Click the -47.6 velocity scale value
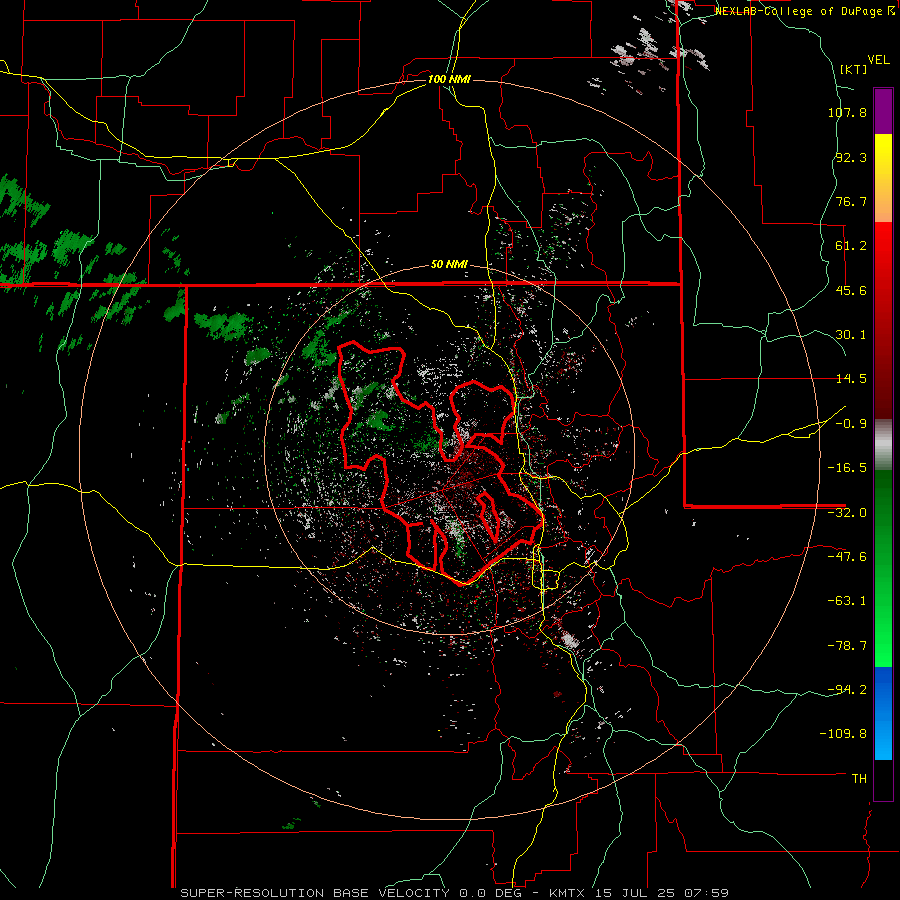Viewport: 900px width, 900px height. pyautogui.click(x=847, y=557)
